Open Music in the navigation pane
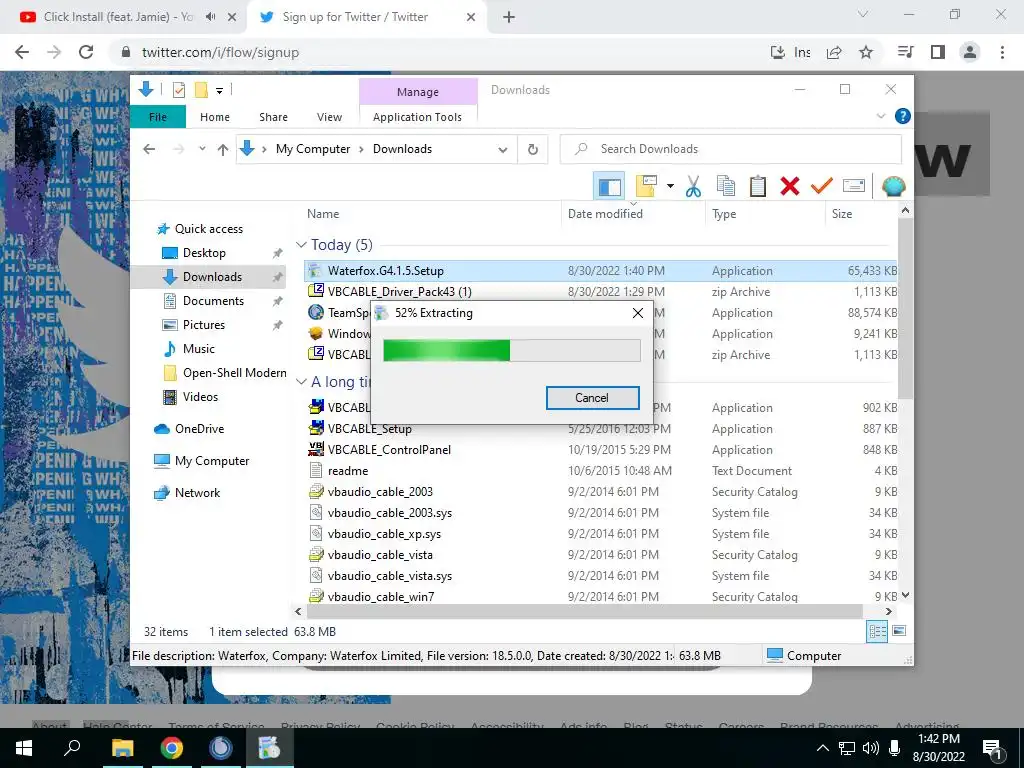 click(199, 349)
